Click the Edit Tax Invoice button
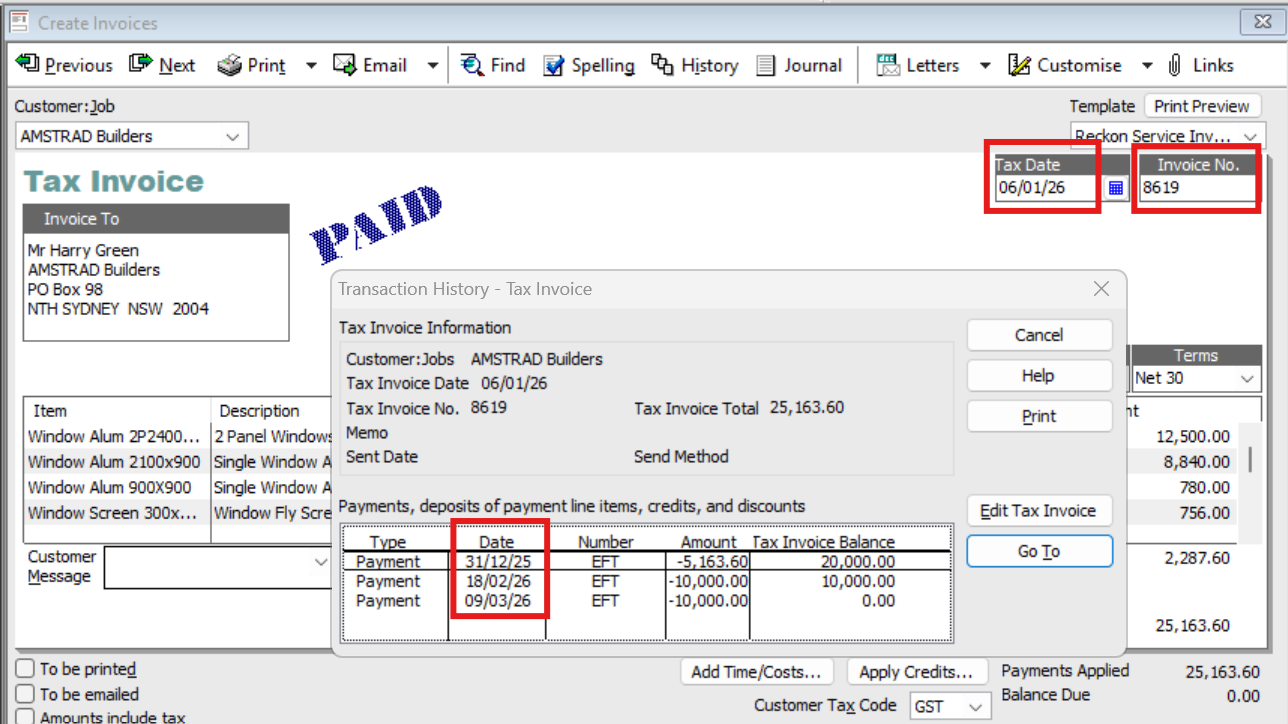The image size is (1288, 724). pos(1039,511)
